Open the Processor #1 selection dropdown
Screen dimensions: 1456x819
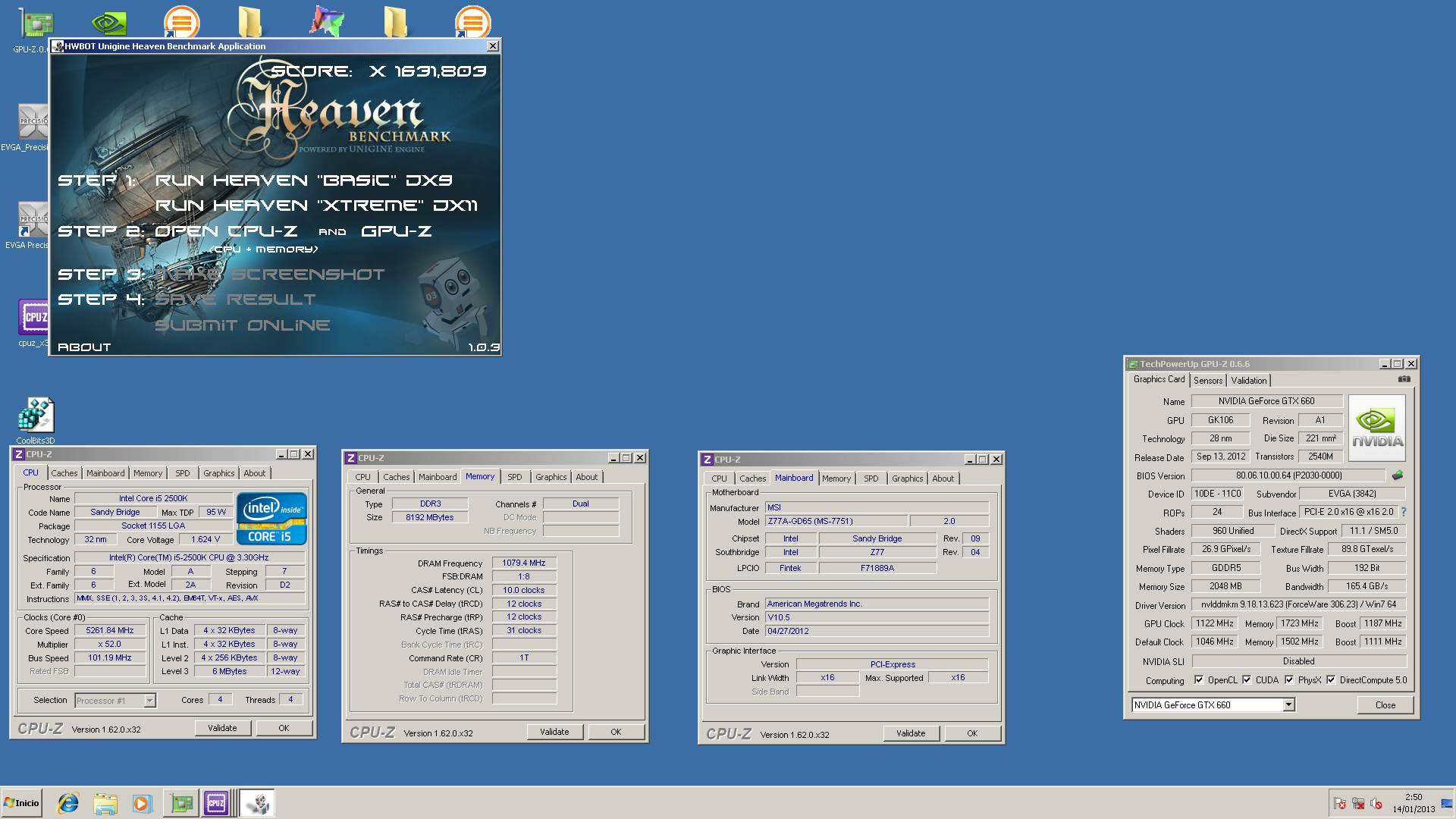149,701
